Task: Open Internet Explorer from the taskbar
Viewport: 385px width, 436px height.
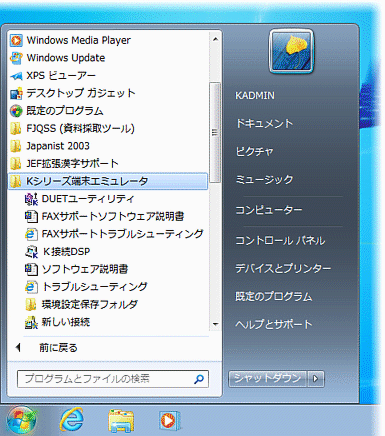Action: tap(71, 420)
